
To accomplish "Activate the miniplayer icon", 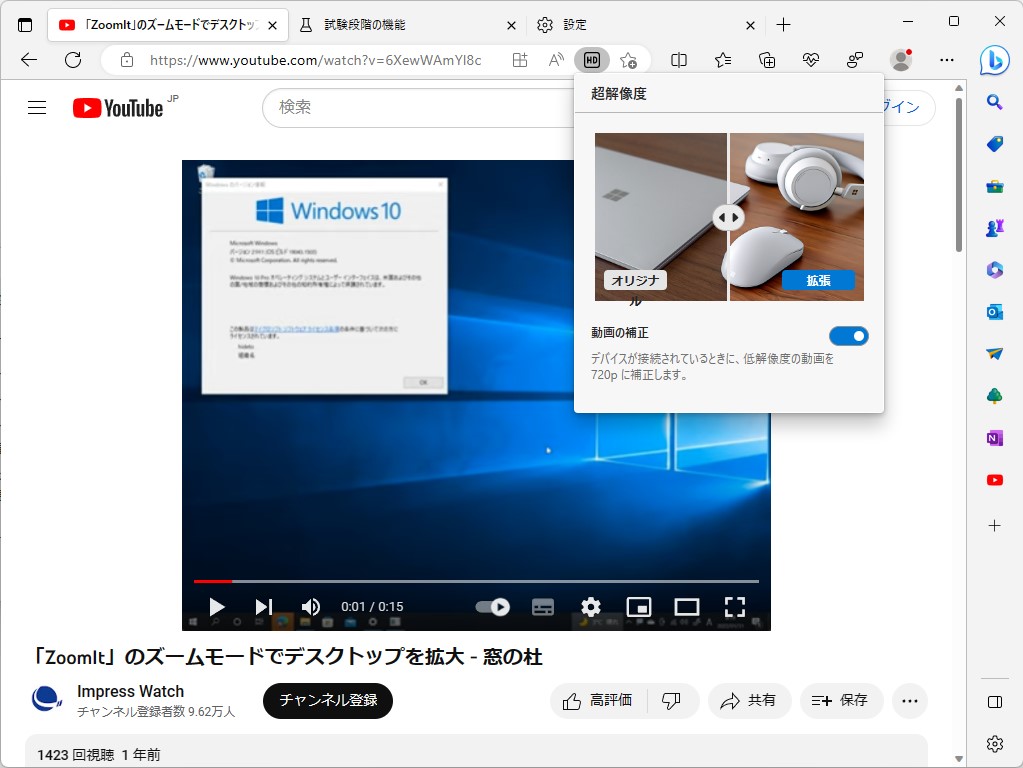I will click(x=638, y=606).
